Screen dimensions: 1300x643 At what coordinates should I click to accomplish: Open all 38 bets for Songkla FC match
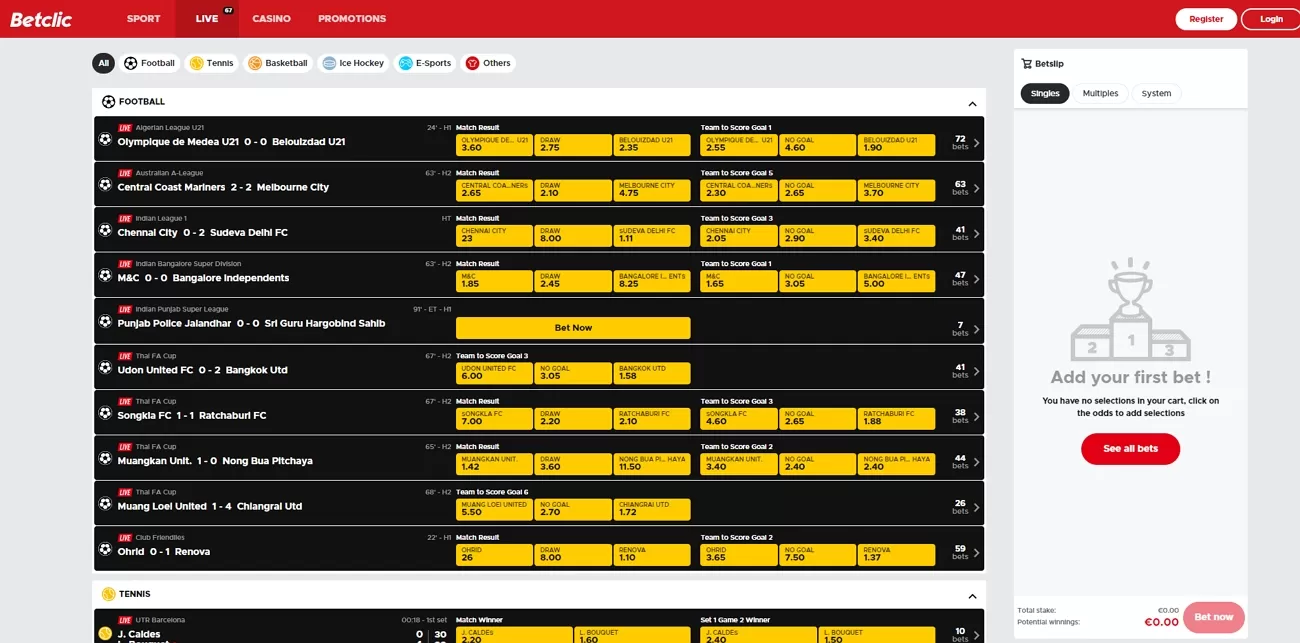pos(966,416)
